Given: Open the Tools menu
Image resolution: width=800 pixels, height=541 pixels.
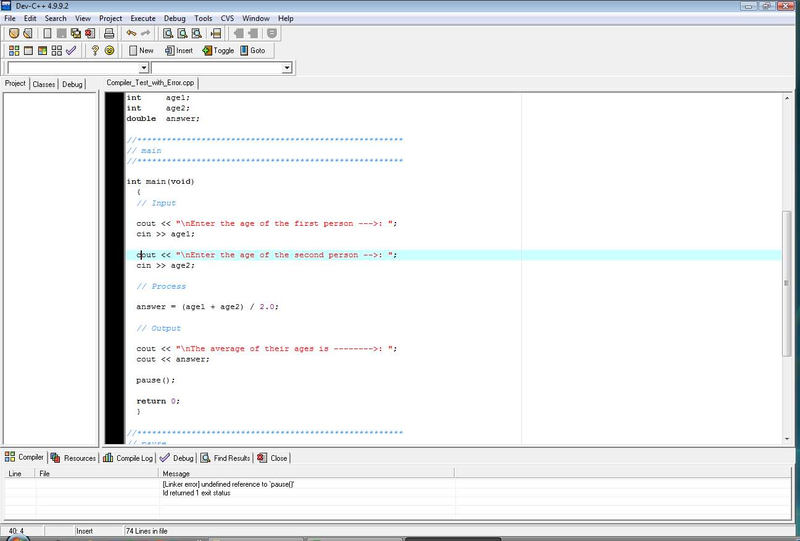Looking at the screenshot, I should point(203,18).
